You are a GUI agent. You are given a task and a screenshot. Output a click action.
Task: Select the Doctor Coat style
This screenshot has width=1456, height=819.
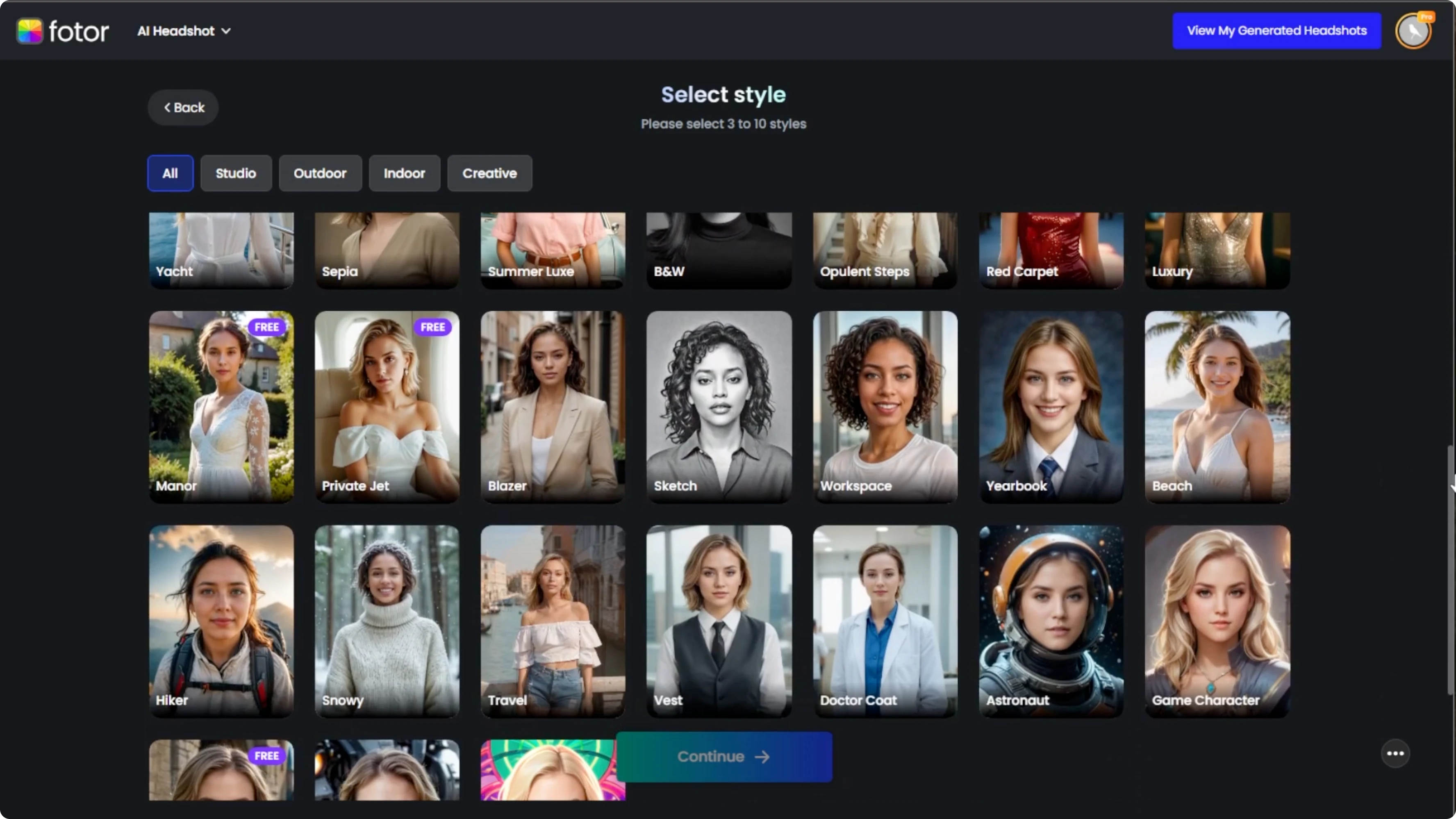coord(885,621)
